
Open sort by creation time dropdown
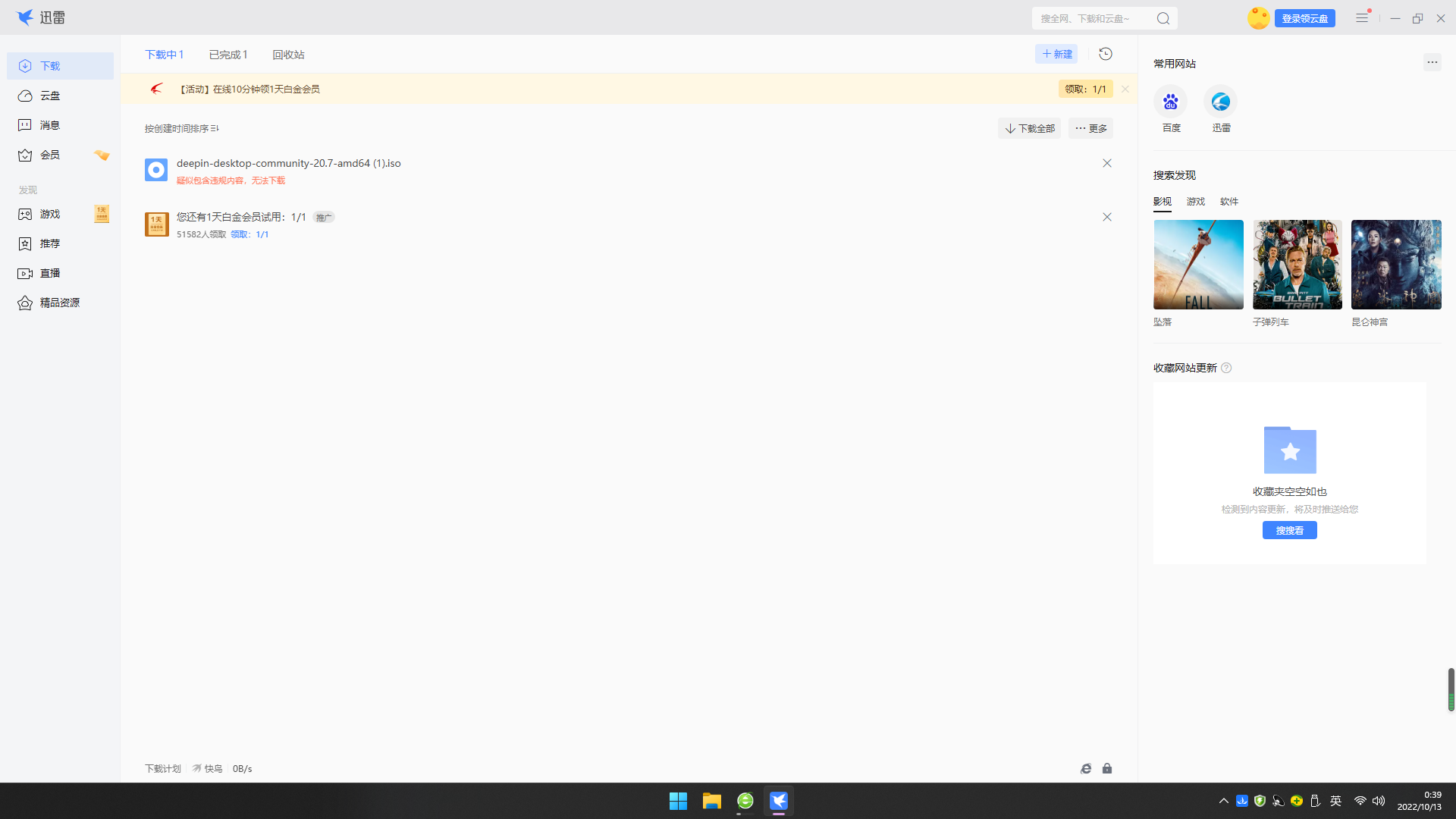point(181,128)
